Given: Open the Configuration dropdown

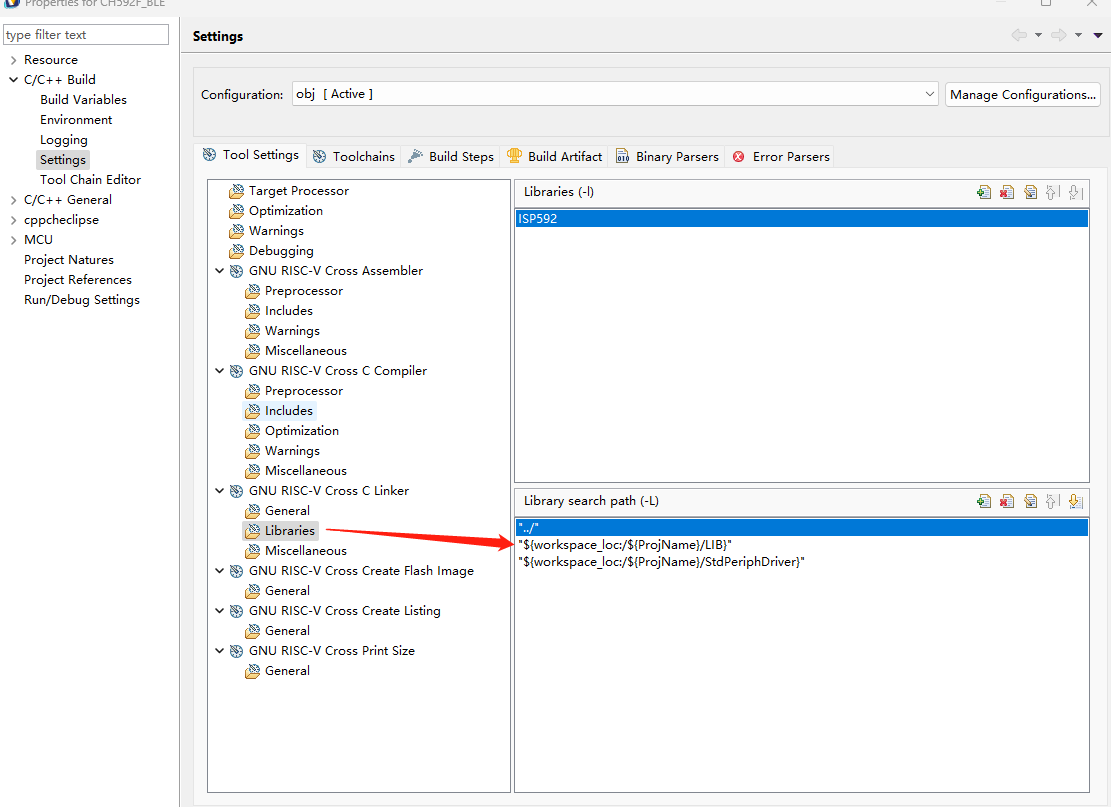Looking at the screenshot, I should 930,94.
